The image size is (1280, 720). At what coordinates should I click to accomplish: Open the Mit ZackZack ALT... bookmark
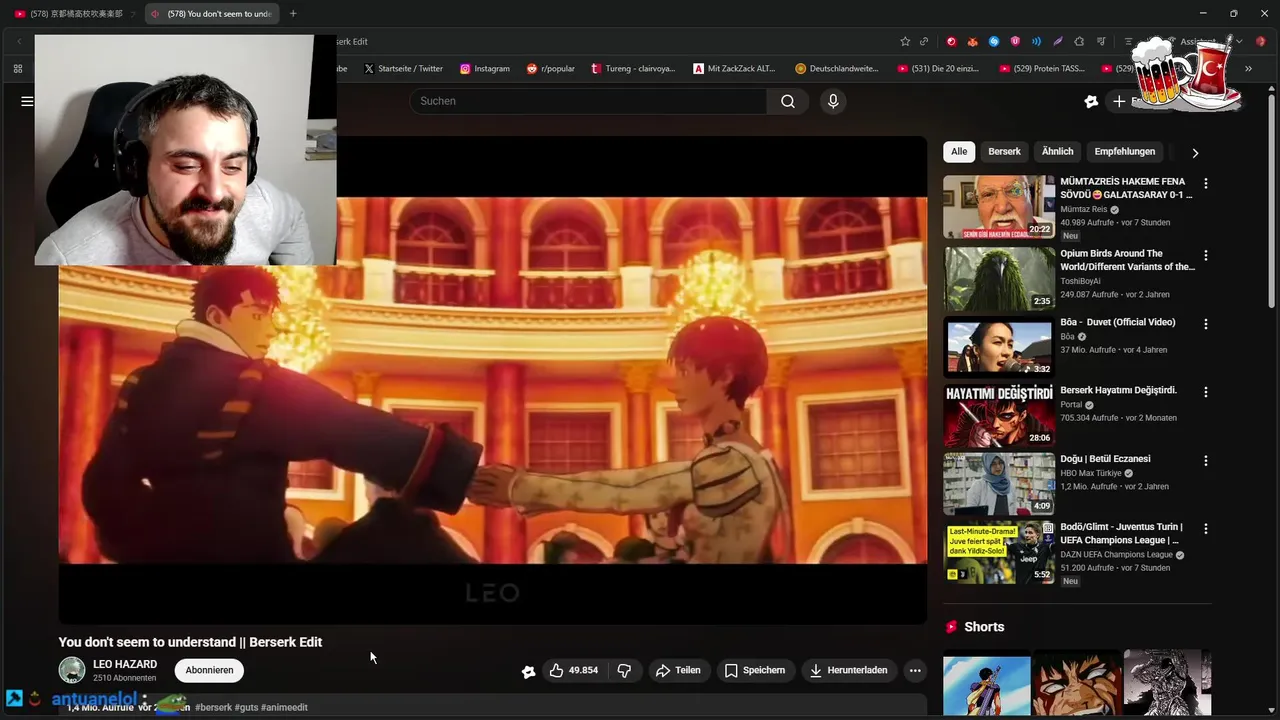click(734, 68)
